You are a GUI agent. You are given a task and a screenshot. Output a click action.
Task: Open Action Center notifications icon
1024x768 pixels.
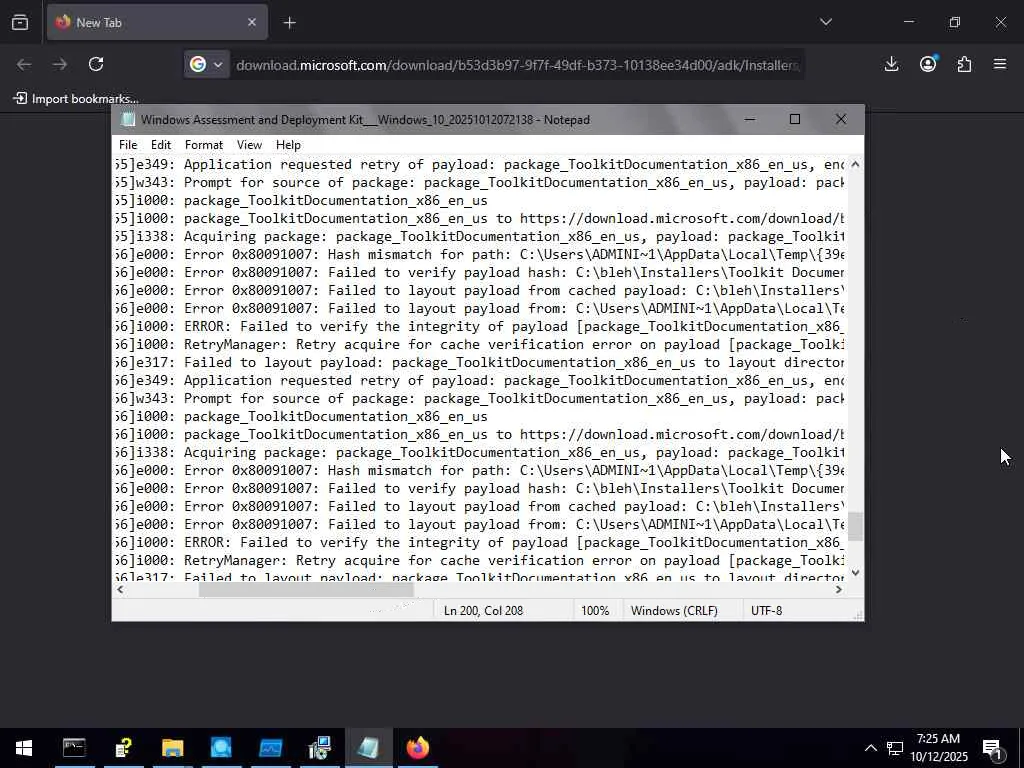[x=993, y=748]
